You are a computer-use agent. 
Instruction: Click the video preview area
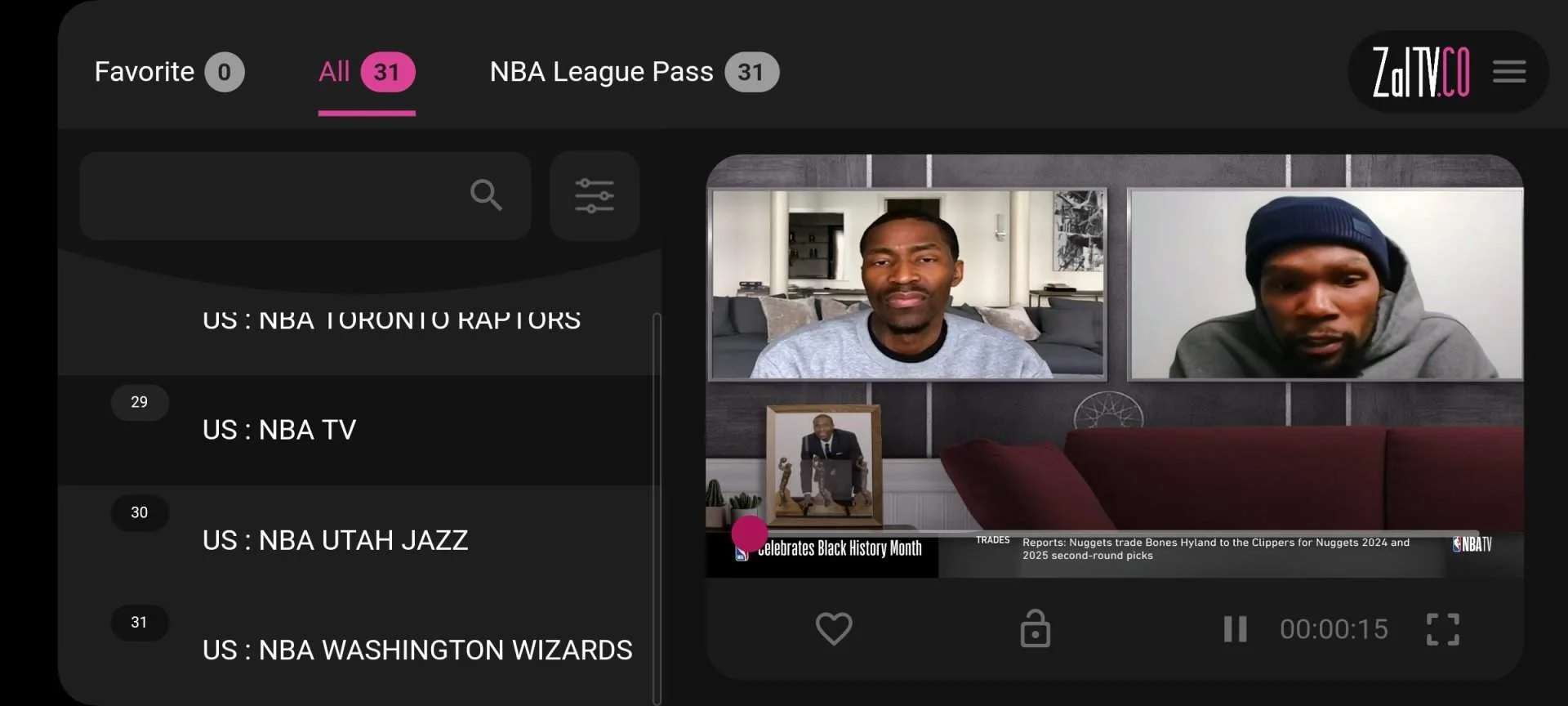(x=1114, y=366)
